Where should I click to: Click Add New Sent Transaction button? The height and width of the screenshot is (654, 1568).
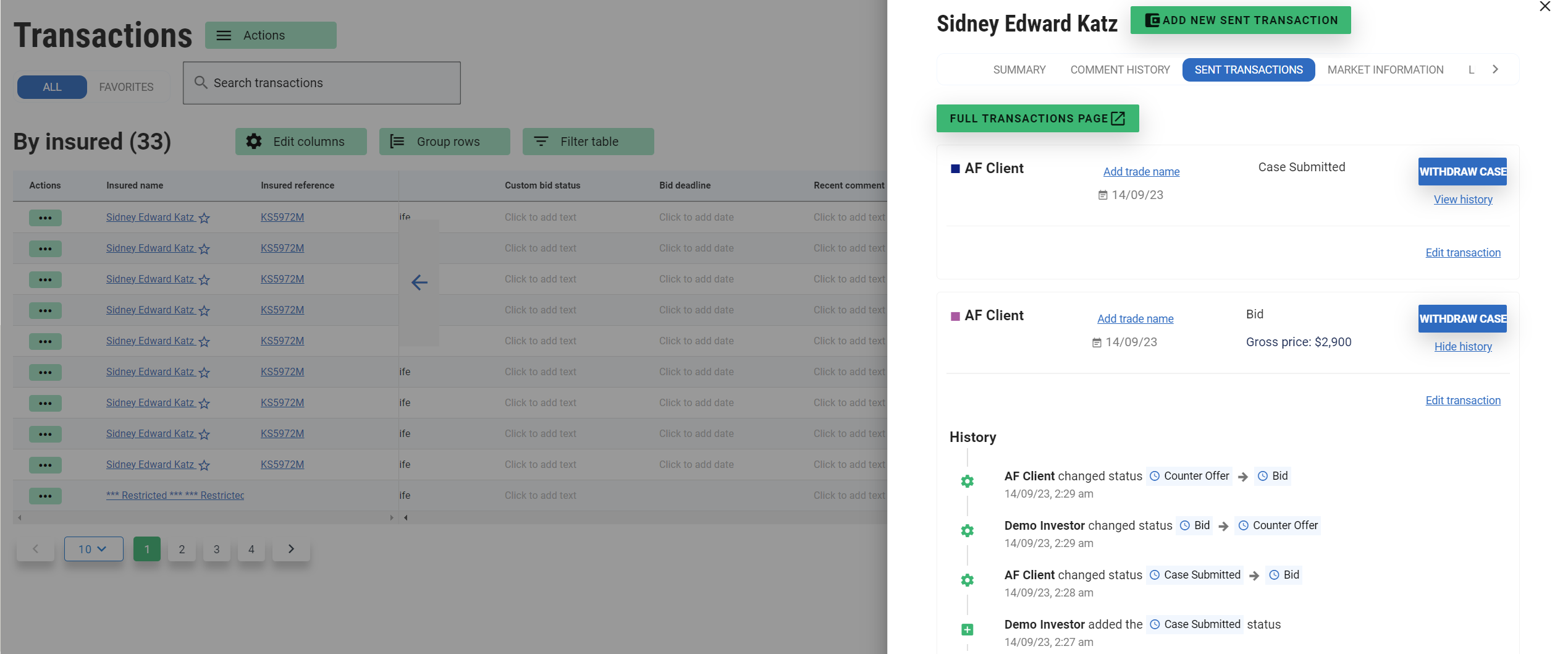pos(1240,20)
